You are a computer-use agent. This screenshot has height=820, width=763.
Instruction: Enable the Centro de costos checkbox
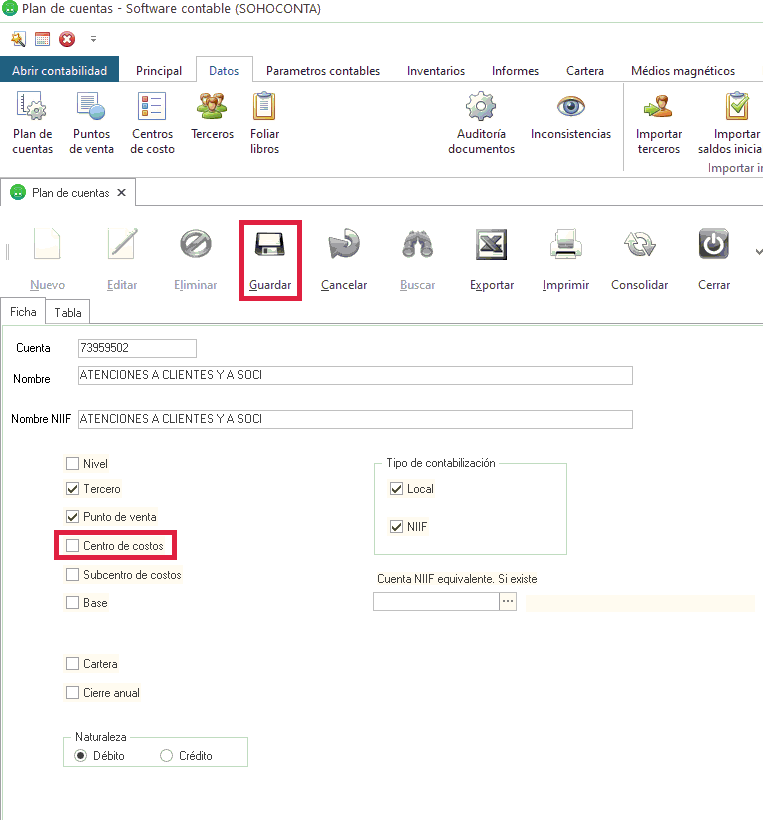point(72,546)
